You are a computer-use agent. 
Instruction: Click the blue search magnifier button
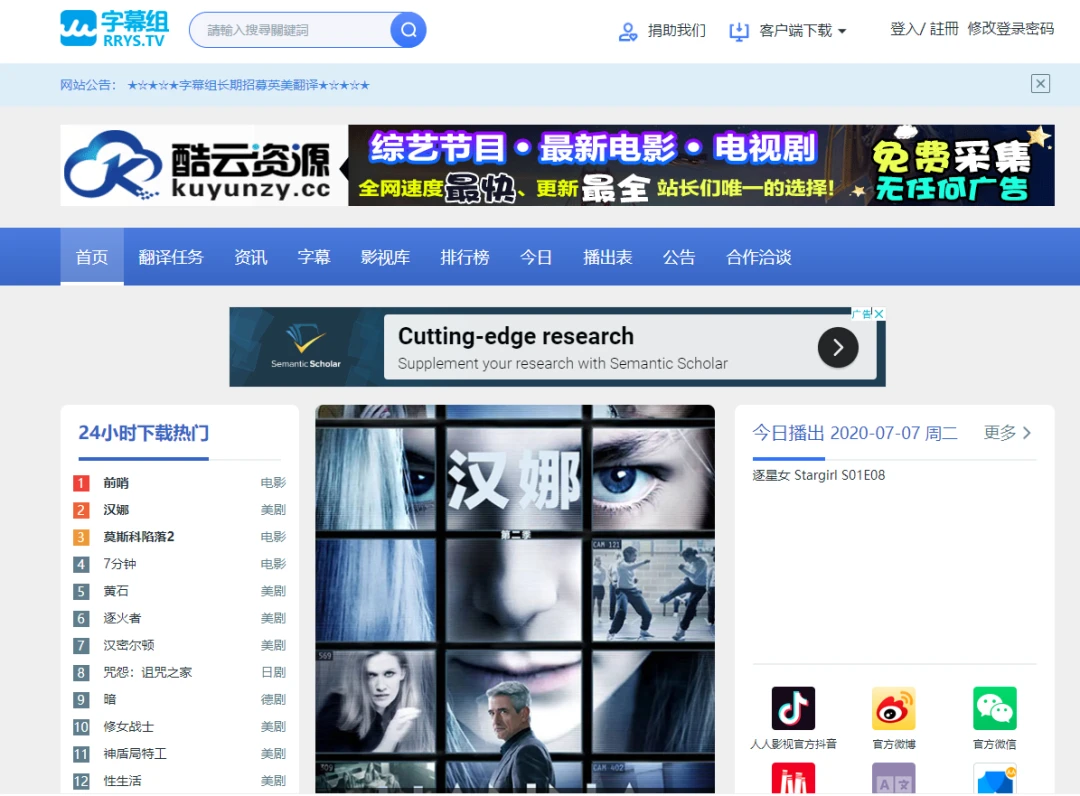pos(408,30)
